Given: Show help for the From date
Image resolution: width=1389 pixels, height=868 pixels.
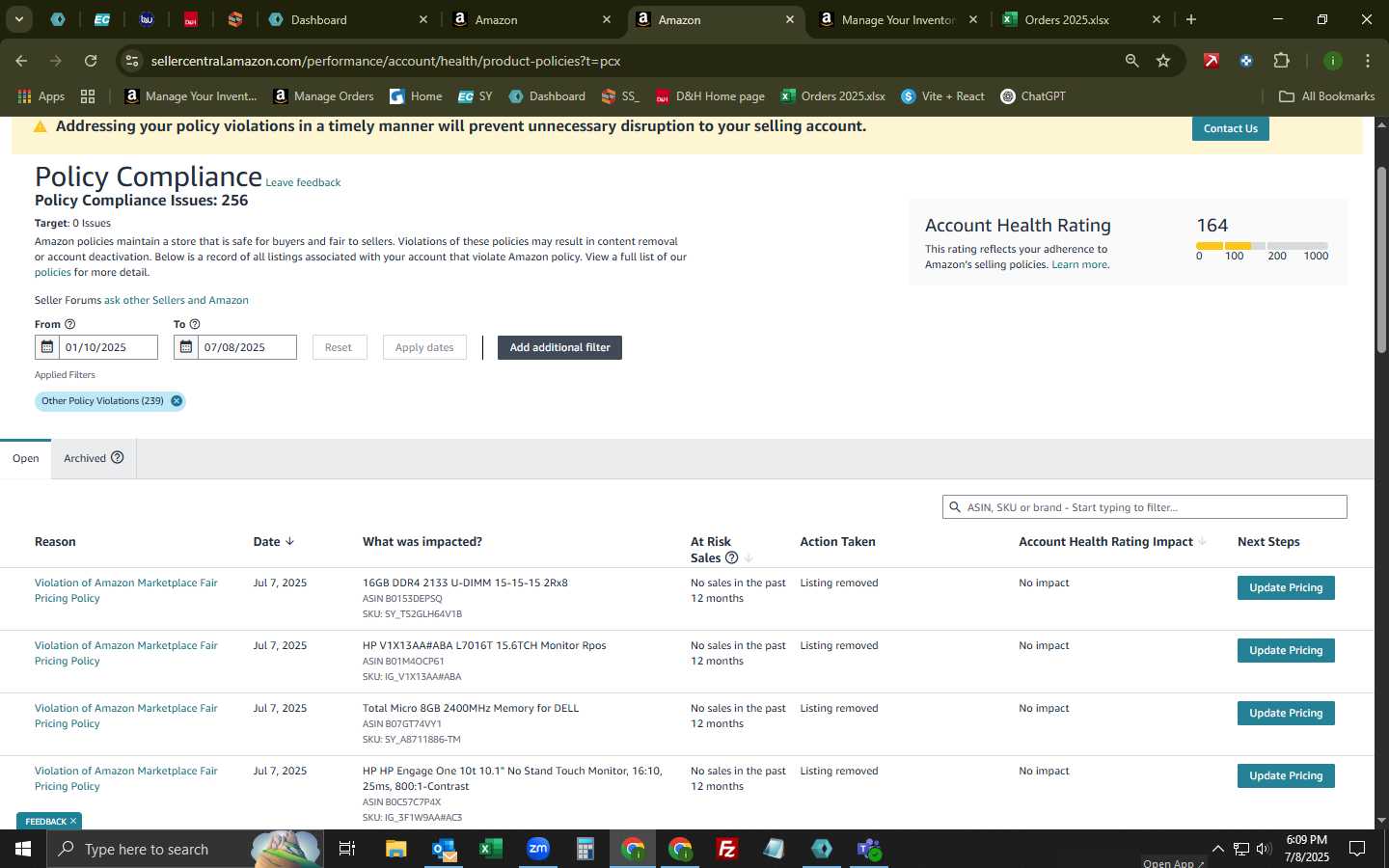Looking at the screenshot, I should 69,324.
